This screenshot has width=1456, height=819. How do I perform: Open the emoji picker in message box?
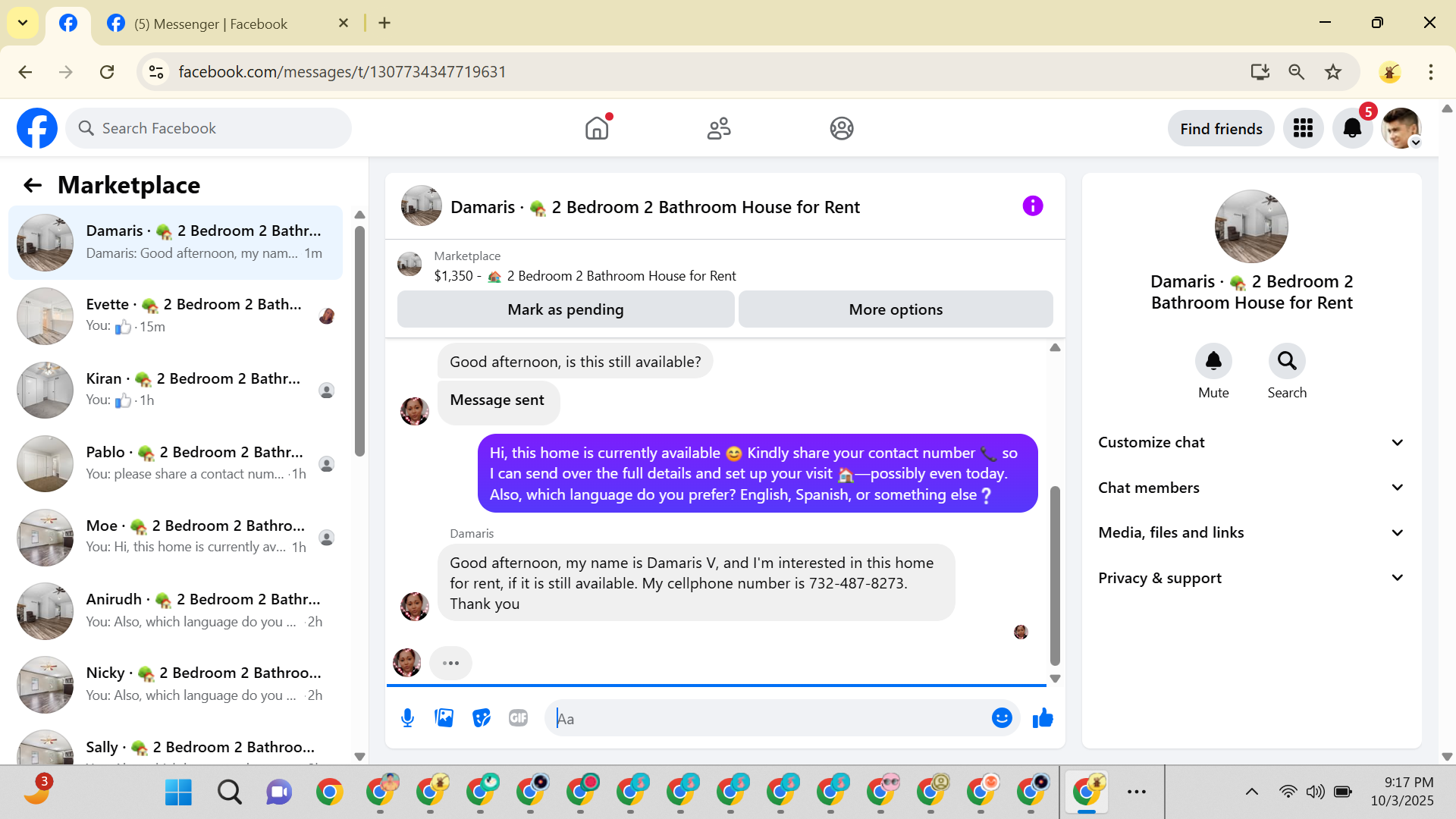tap(1002, 718)
